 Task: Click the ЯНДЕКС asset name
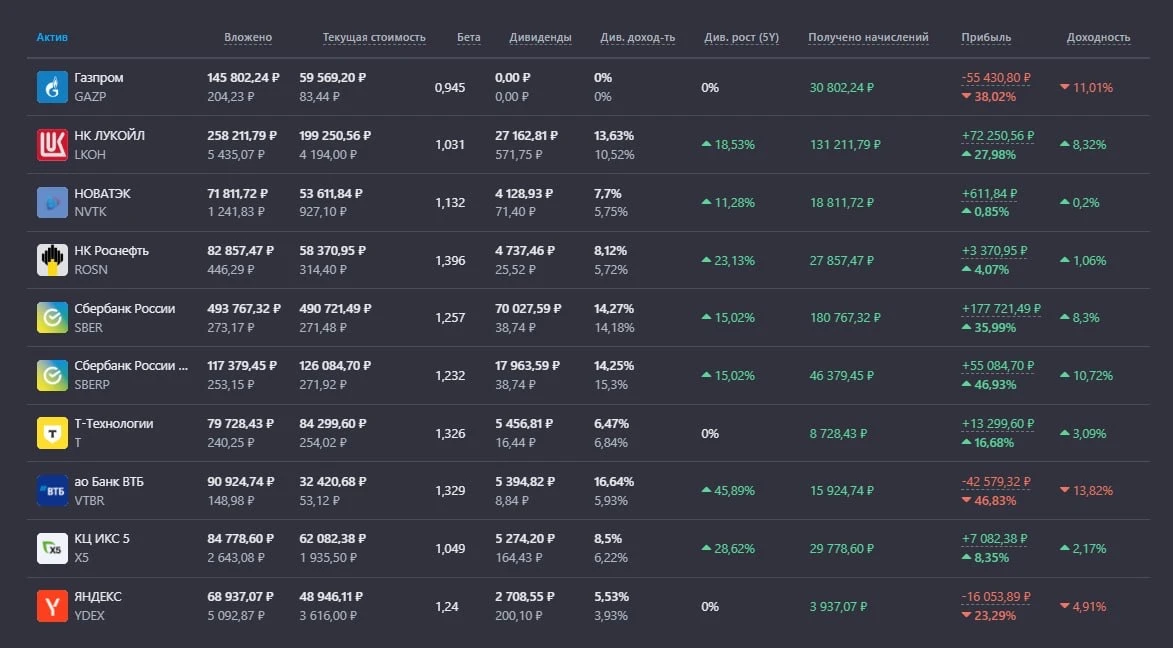pyautogui.click(x=98, y=596)
